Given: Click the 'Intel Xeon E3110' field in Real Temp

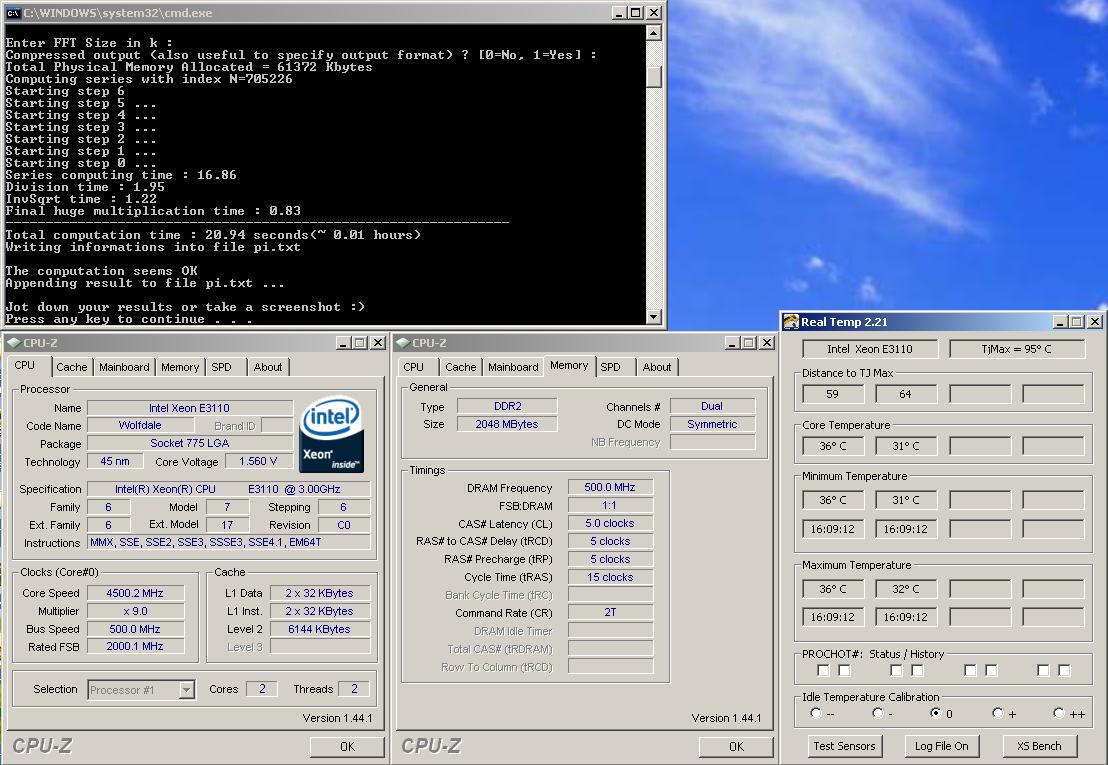Looking at the screenshot, I should pos(870,349).
